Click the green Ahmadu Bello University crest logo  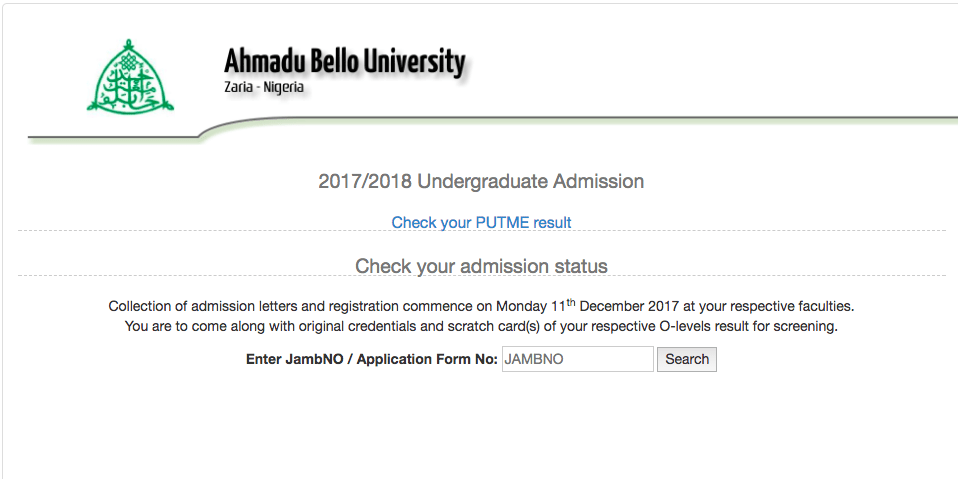[x=130, y=76]
